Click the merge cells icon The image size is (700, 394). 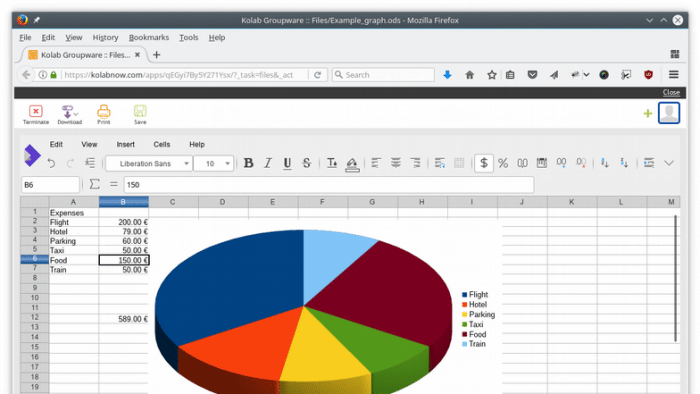pyautogui.click(x=459, y=163)
